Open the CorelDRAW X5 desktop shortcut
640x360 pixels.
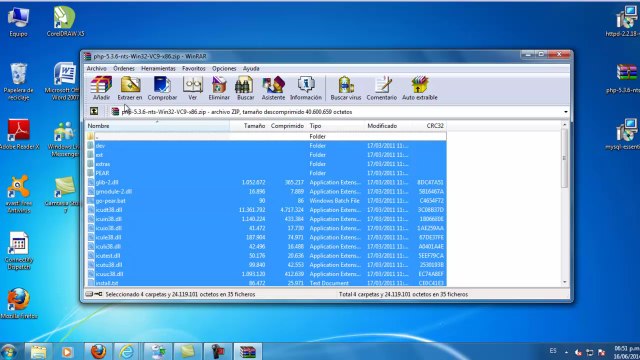click(65, 22)
